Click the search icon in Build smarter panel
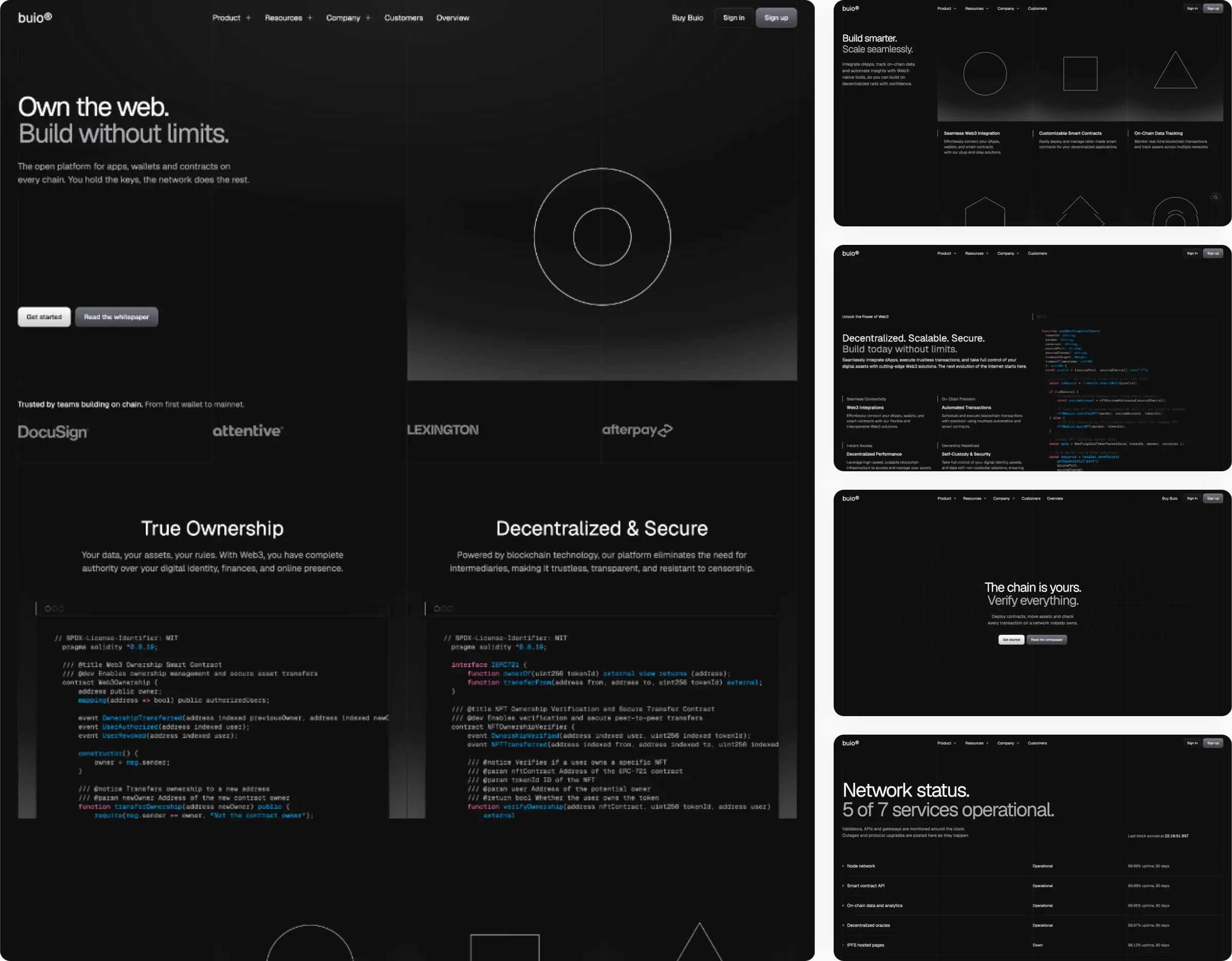1232x961 pixels. click(x=1216, y=198)
